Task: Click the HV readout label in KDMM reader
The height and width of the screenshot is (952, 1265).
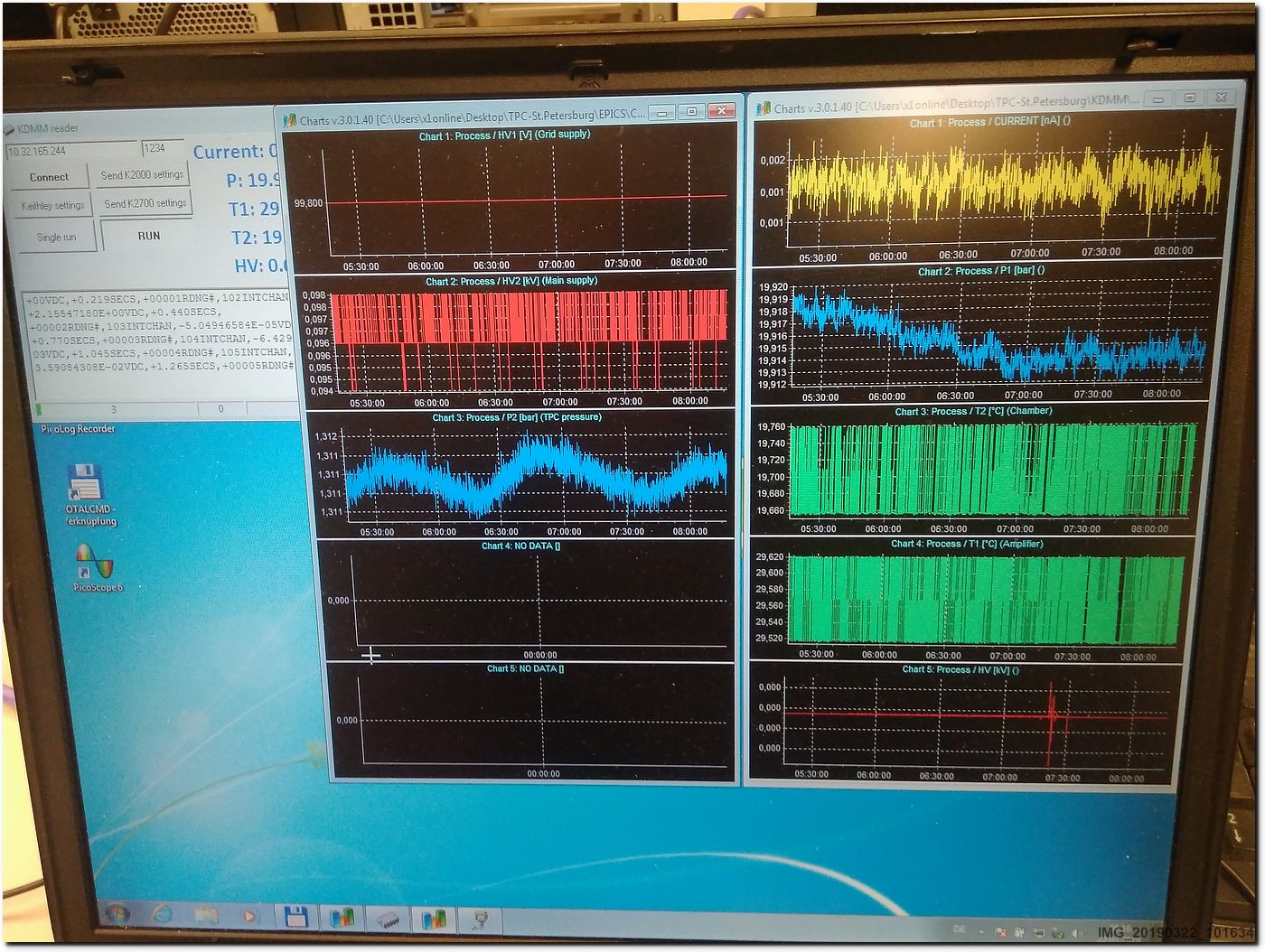Action: 260,266
